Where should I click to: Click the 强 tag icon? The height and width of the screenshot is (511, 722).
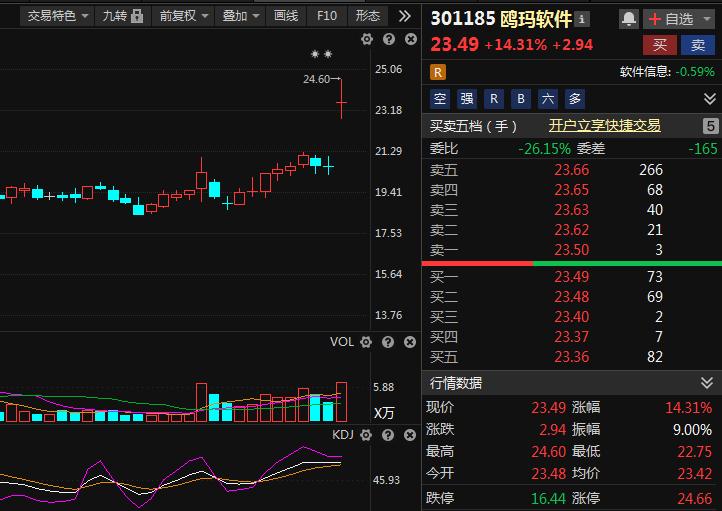pyautogui.click(x=467, y=99)
